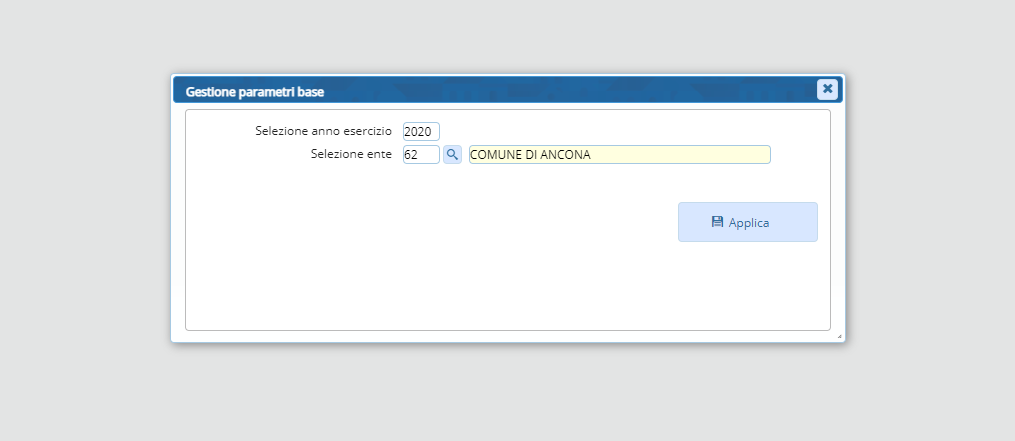Click the word Applica on the button

point(749,223)
